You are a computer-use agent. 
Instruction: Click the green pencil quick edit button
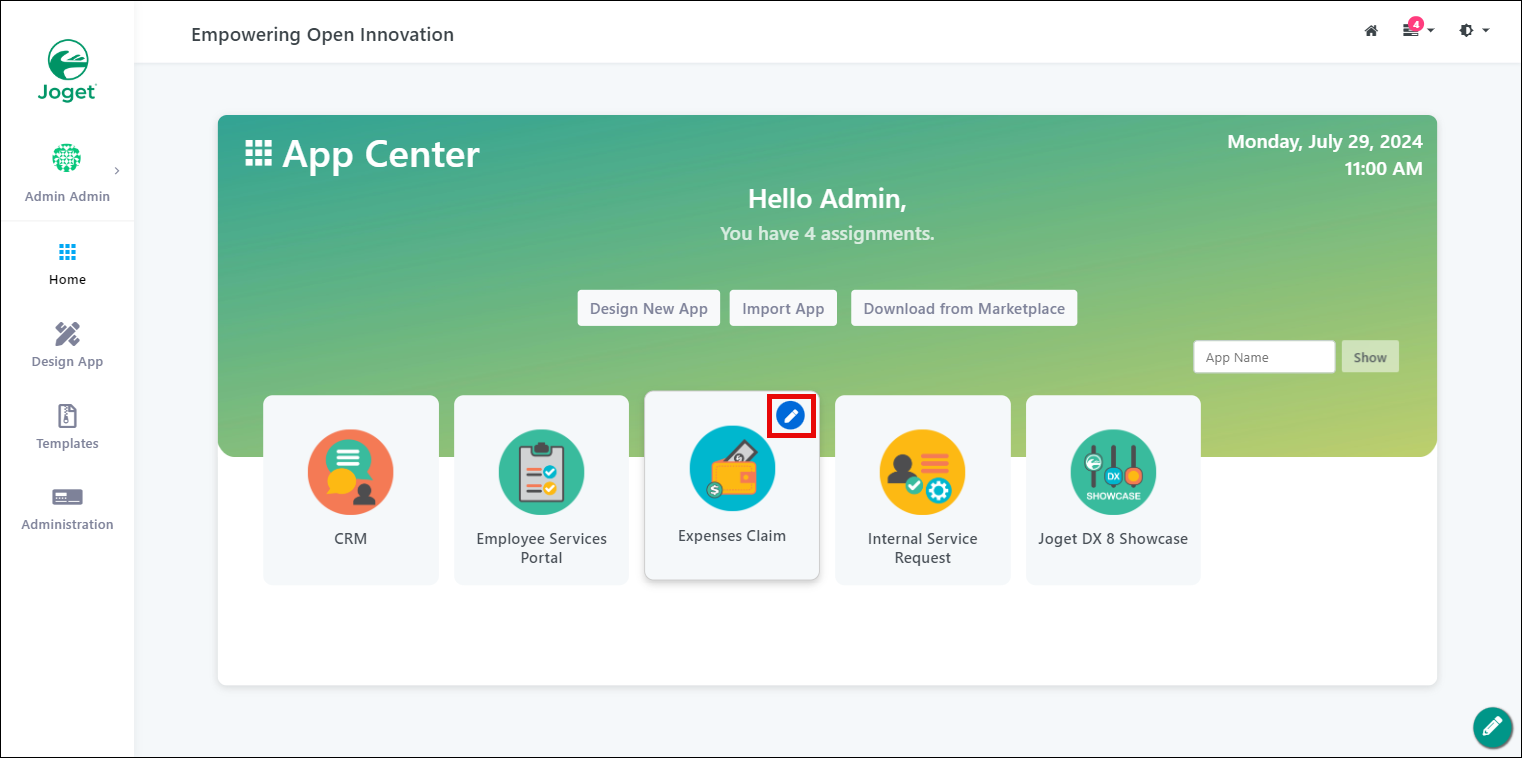click(1492, 727)
